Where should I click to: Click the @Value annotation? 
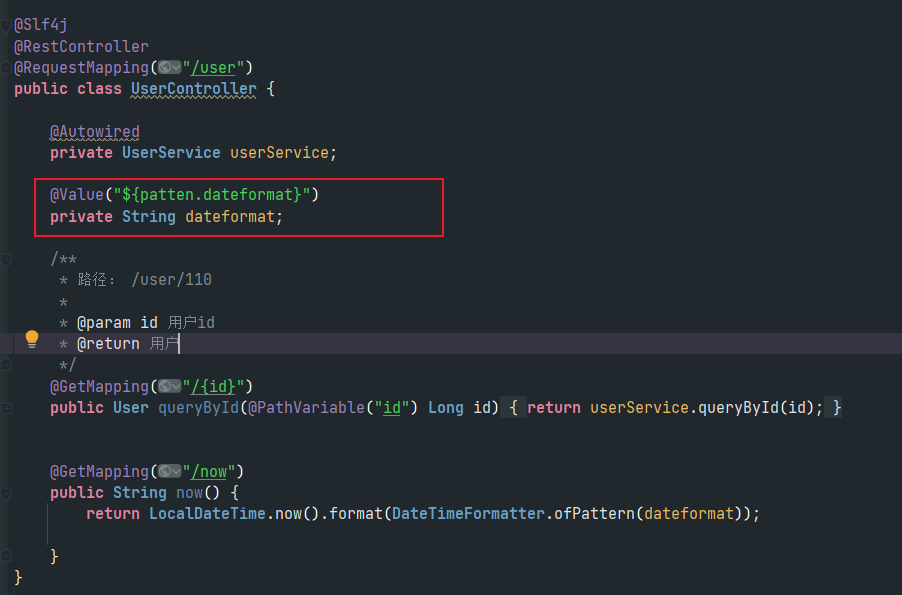pos(77,194)
